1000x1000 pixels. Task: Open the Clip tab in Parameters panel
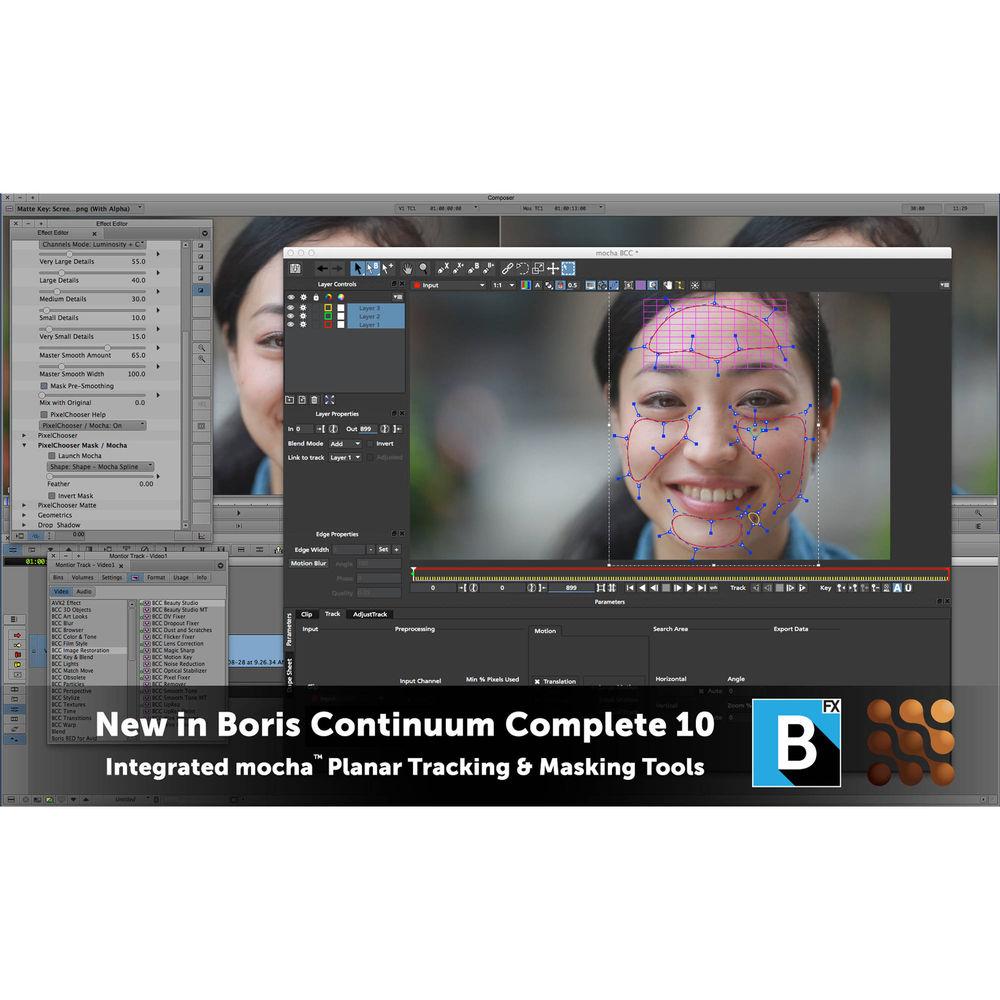click(x=309, y=614)
